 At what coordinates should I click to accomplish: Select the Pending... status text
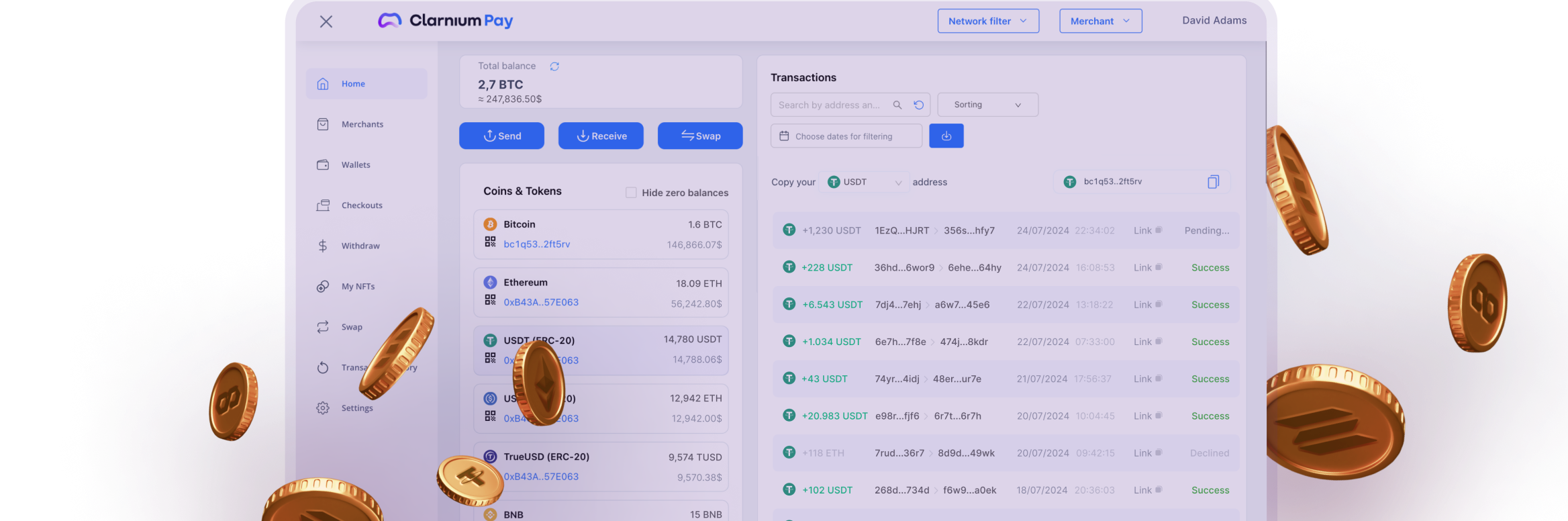tap(1207, 230)
